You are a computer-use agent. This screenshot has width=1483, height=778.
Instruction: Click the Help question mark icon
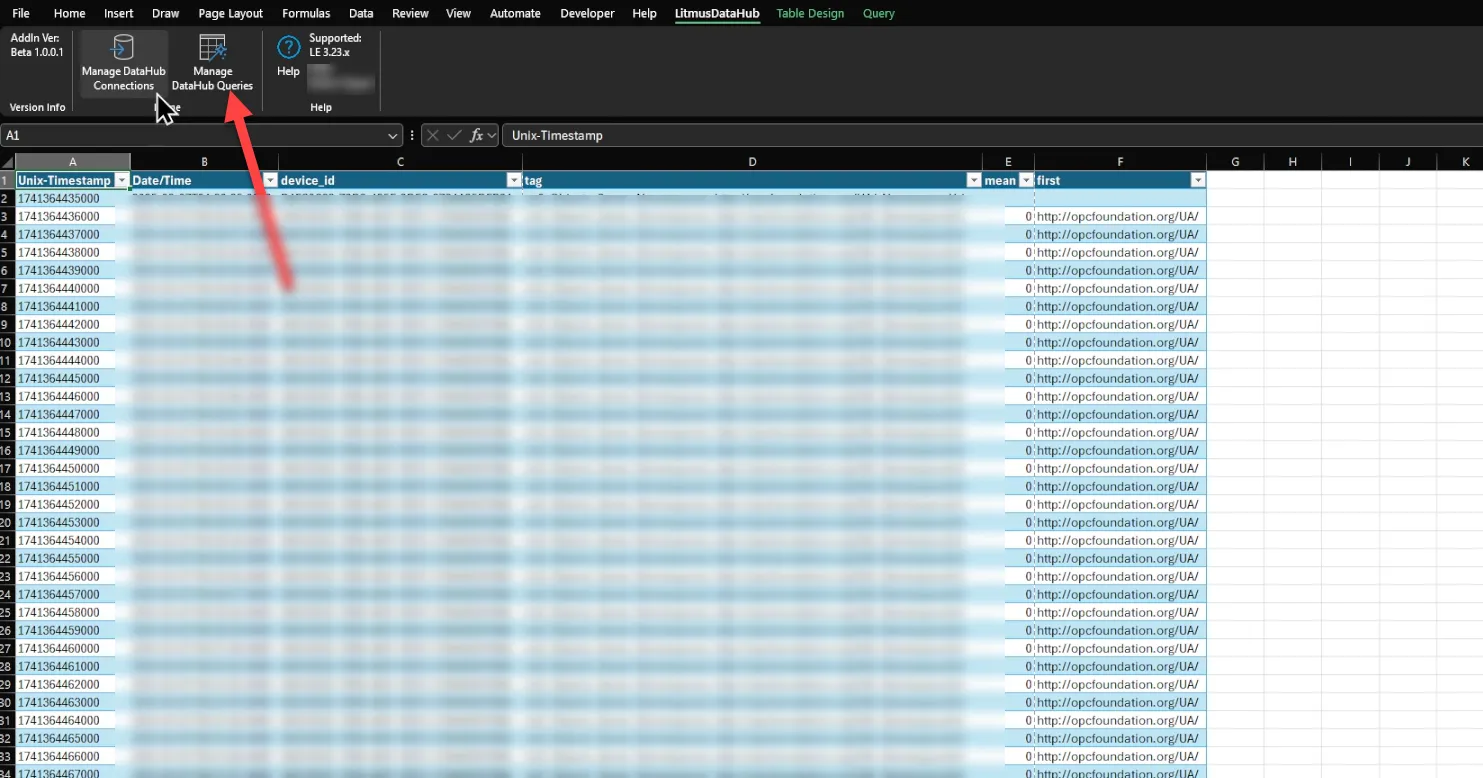pos(288,46)
